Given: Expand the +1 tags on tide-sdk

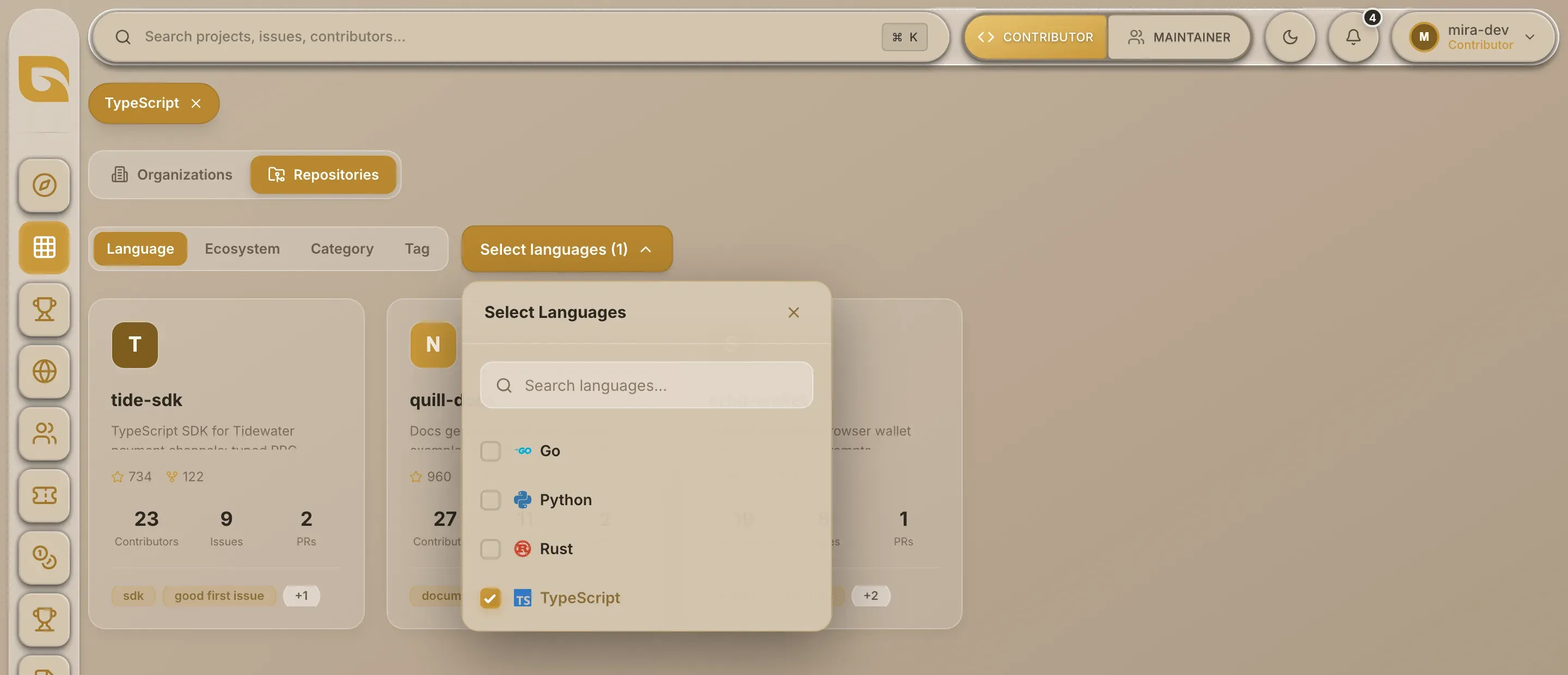Looking at the screenshot, I should point(301,596).
